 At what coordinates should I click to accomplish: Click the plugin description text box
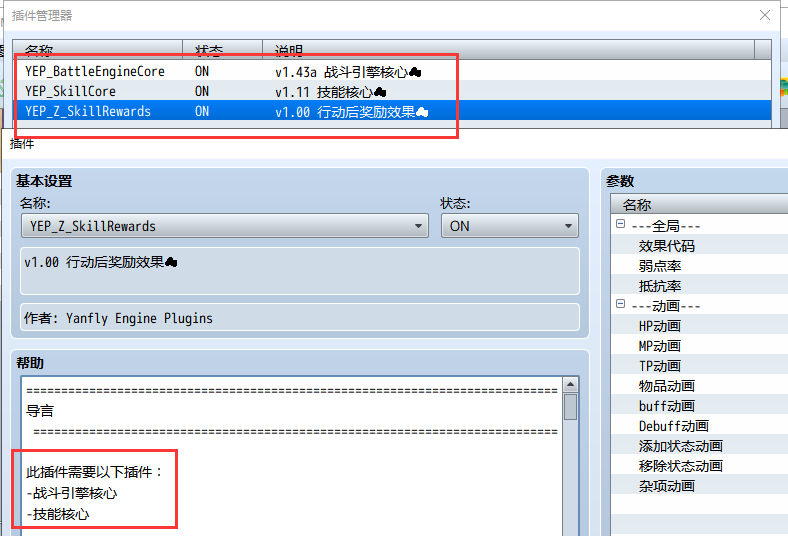(x=300, y=271)
